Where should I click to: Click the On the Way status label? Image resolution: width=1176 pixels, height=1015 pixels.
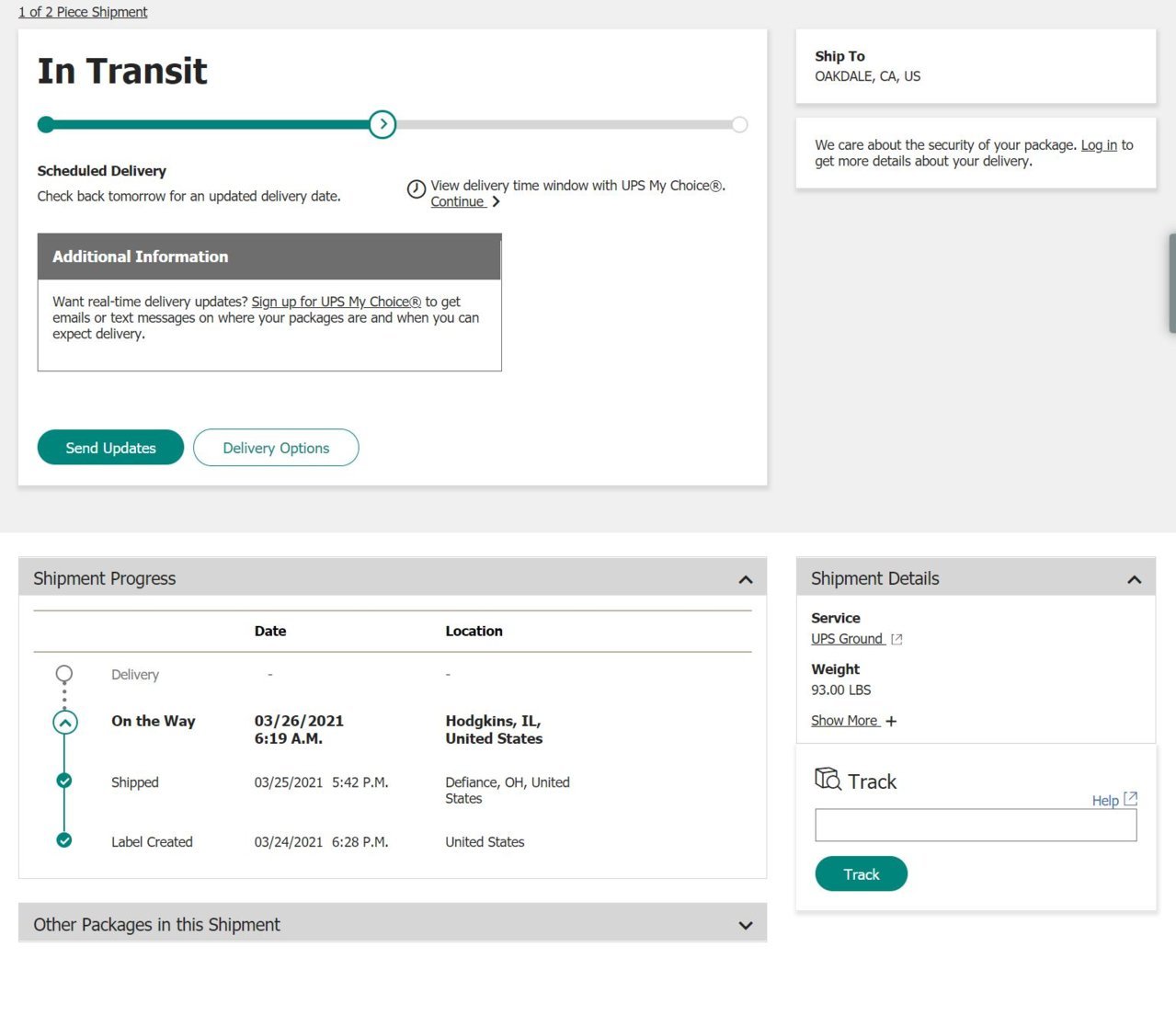pos(154,722)
